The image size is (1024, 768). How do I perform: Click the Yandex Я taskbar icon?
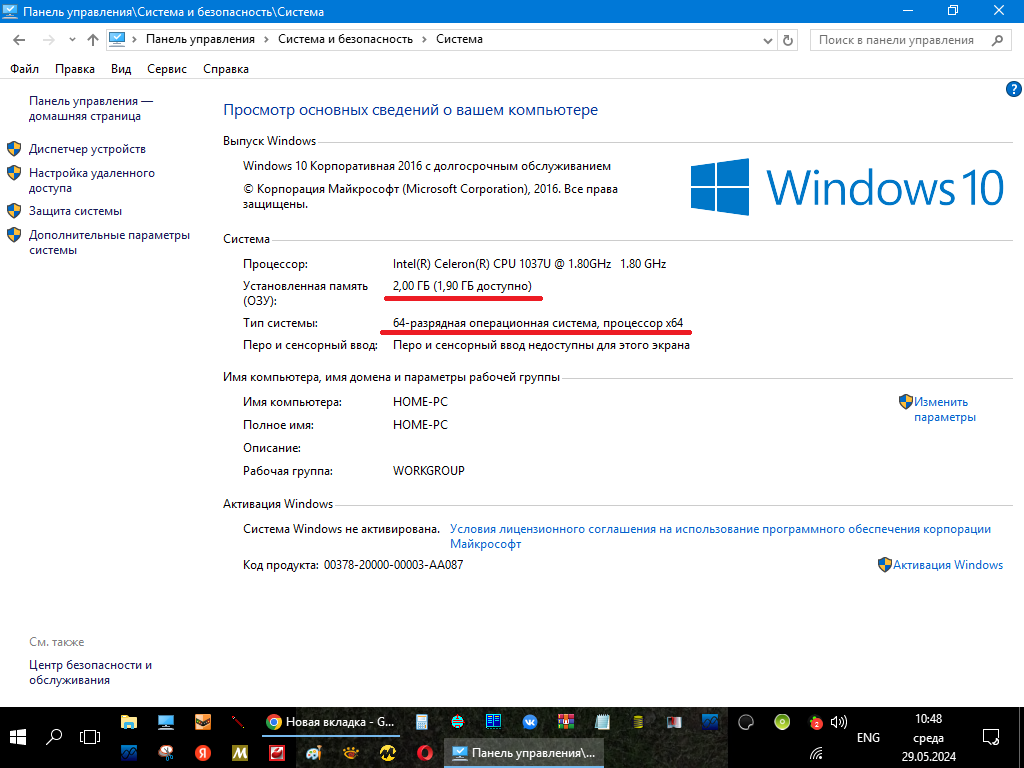click(x=203, y=752)
